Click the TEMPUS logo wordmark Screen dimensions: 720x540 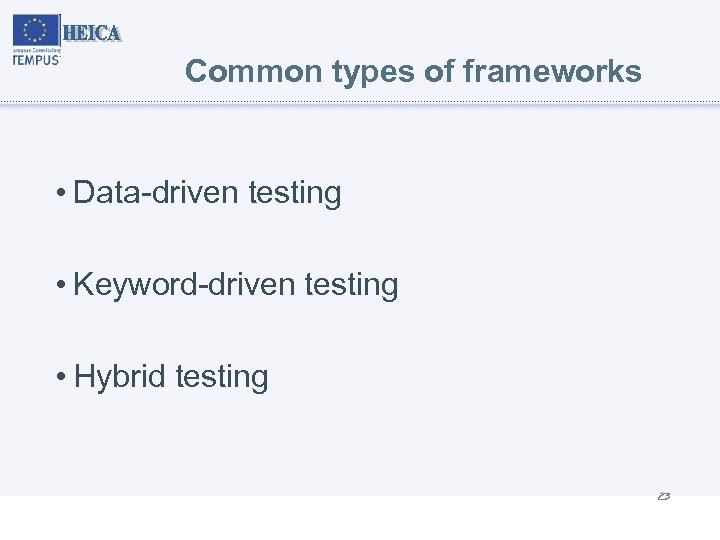click(37, 59)
